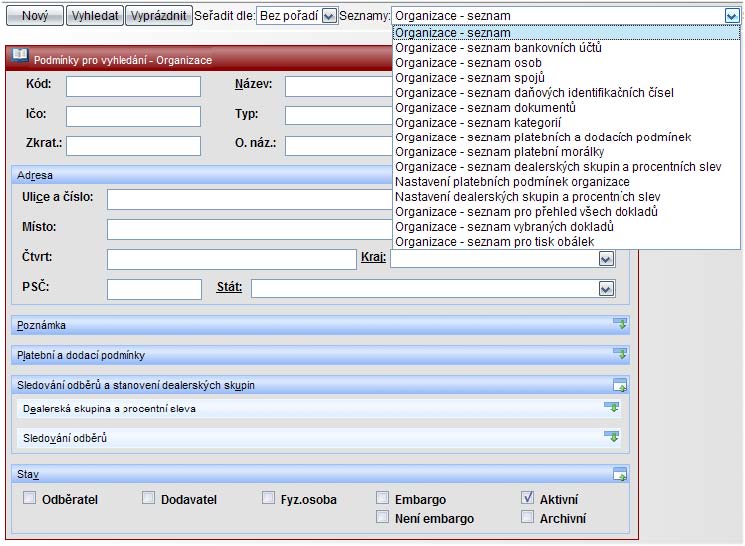Enable the Archivní checkbox

527,517
